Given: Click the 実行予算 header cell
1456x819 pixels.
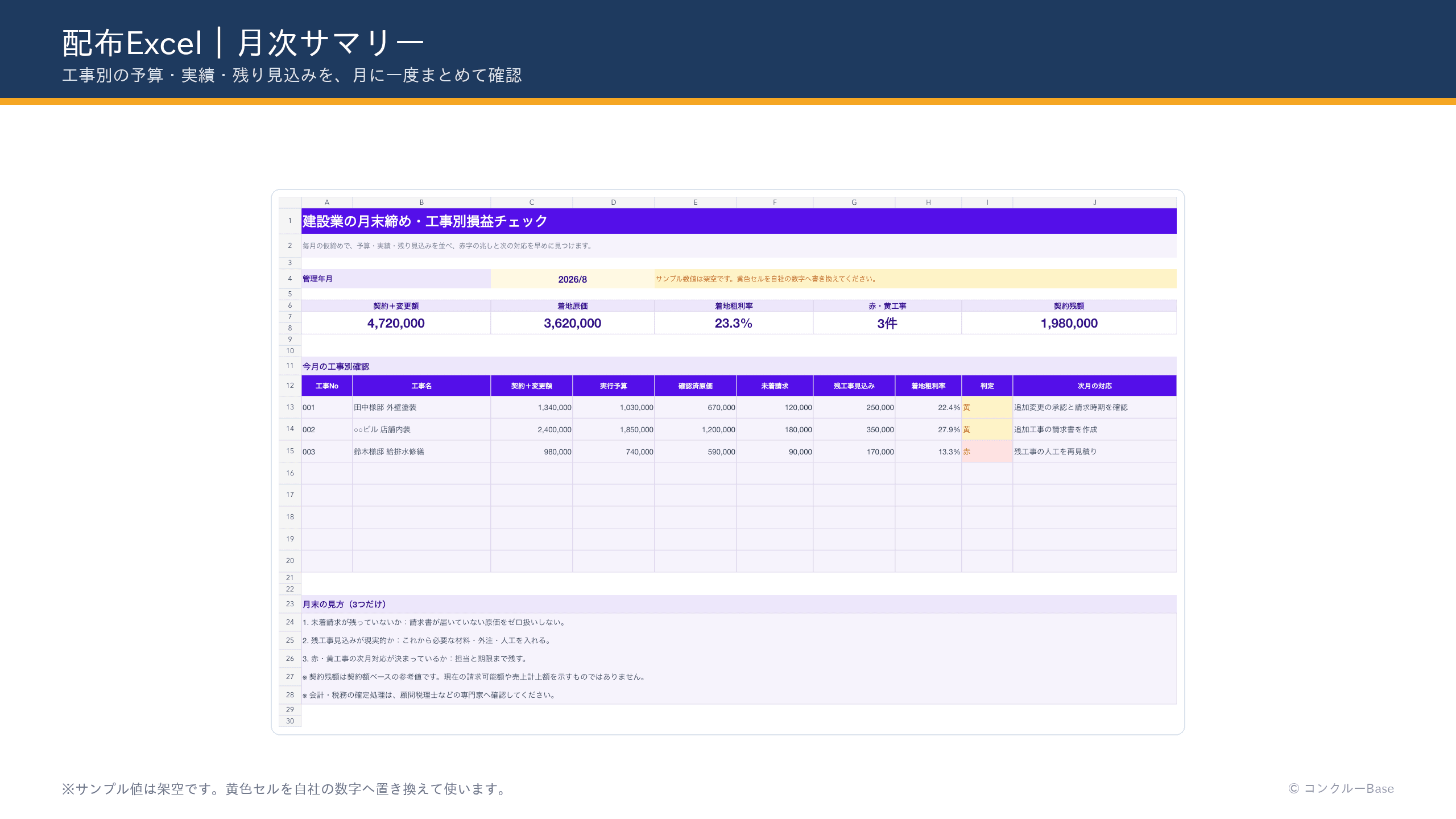Looking at the screenshot, I should (614, 386).
